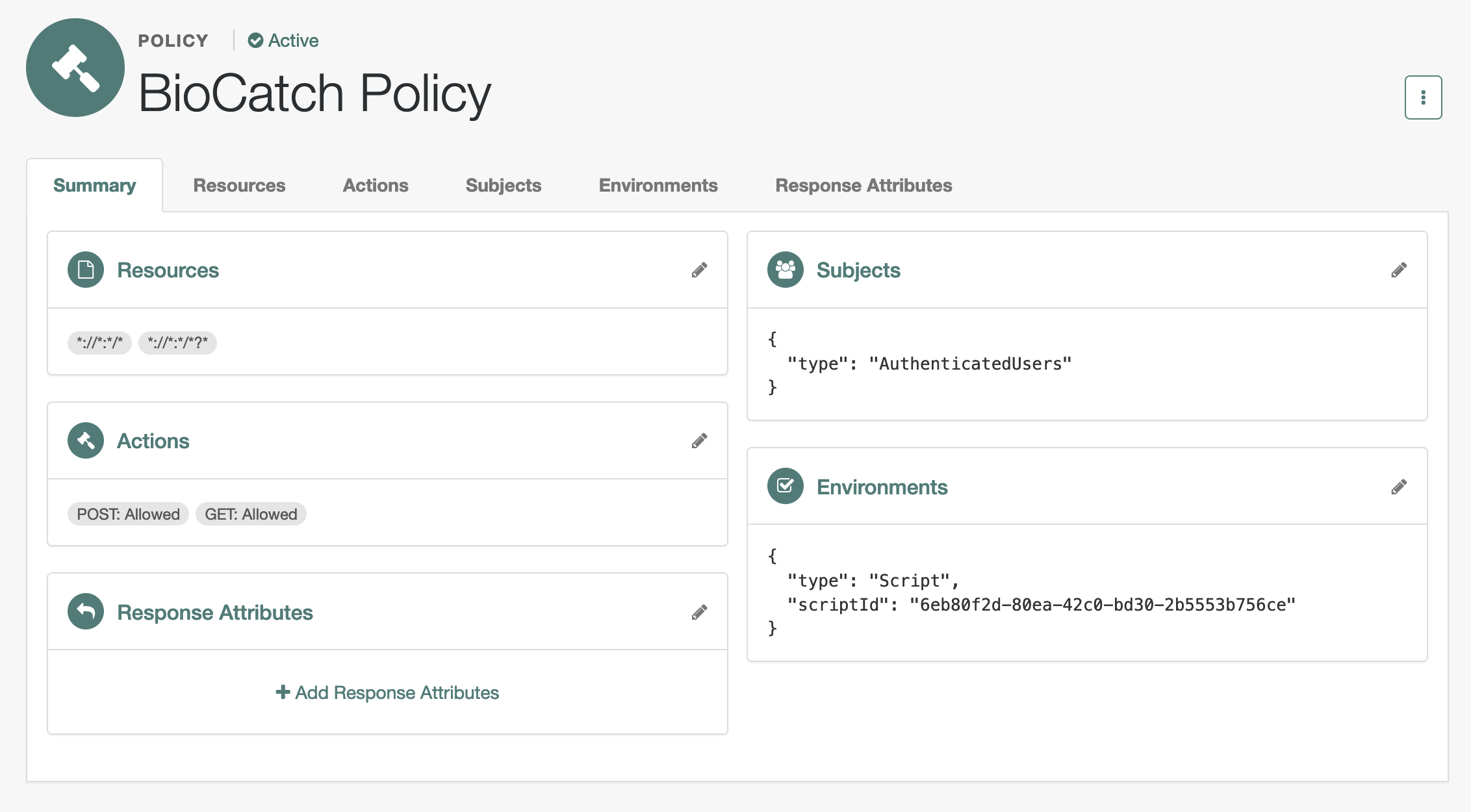Switch to the Resources tab
The width and height of the screenshot is (1471, 812).
[239, 185]
